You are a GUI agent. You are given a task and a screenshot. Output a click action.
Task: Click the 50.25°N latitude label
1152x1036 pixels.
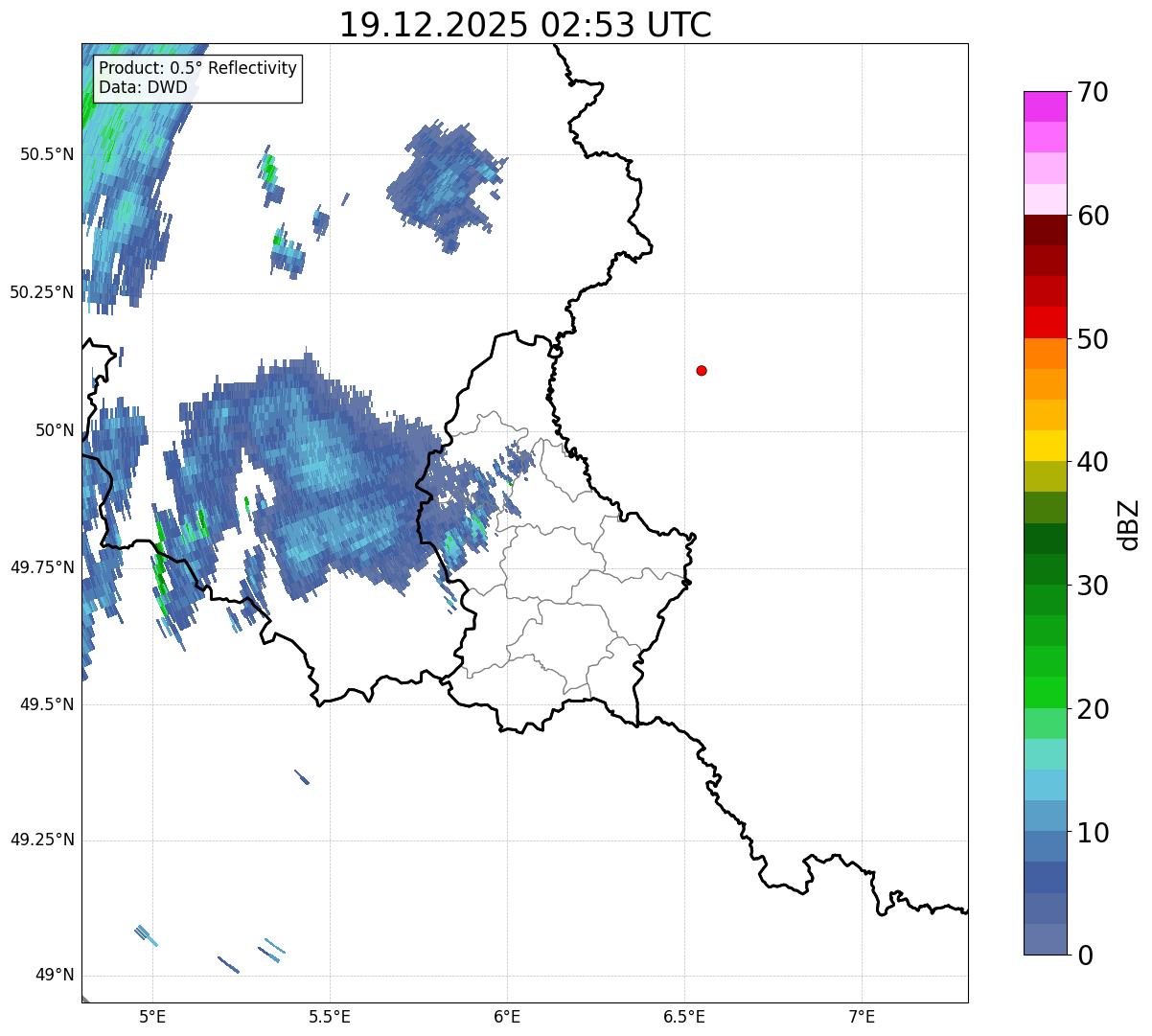coord(42,292)
